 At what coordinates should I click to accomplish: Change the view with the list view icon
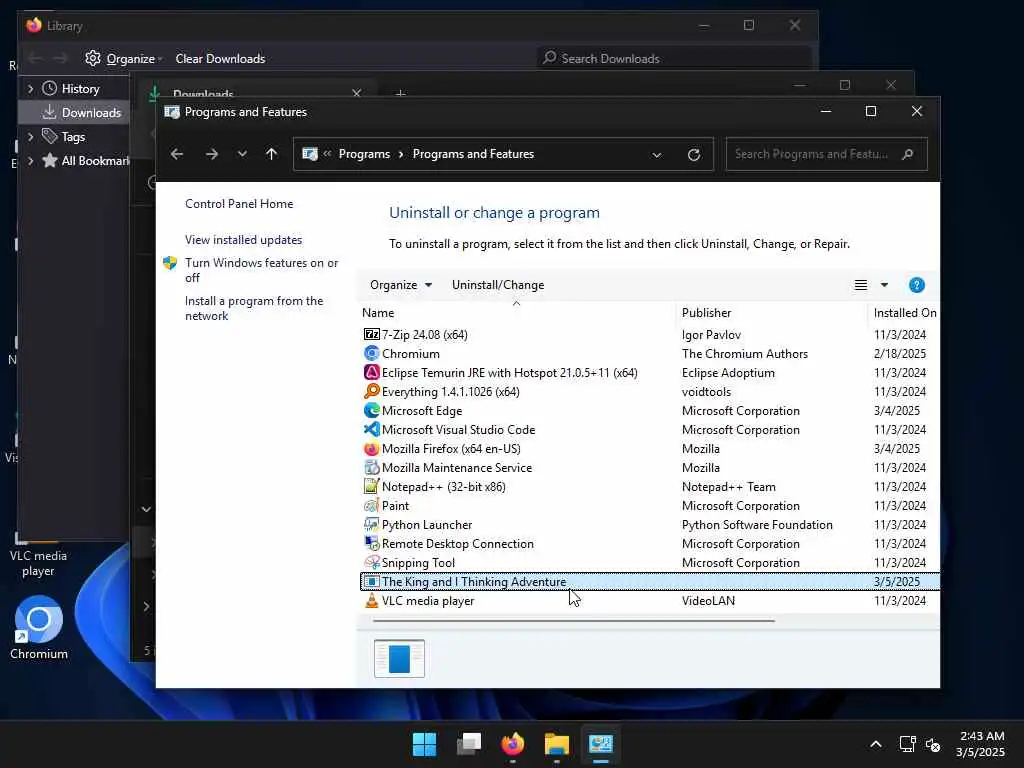click(861, 285)
